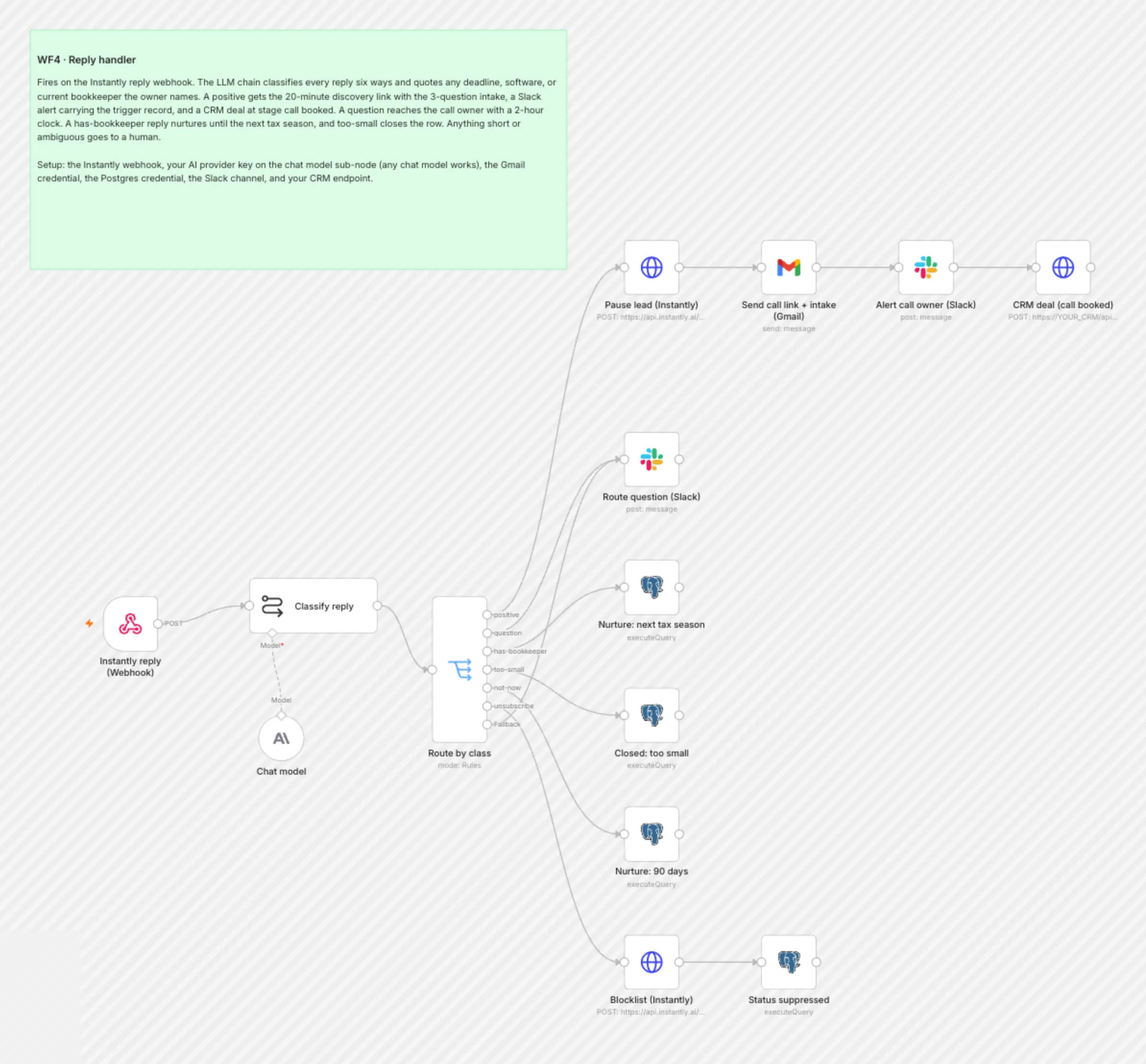Click the too-small output connector
The height and width of the screenshot is (1064, 1146).
(x=487, y=669)
